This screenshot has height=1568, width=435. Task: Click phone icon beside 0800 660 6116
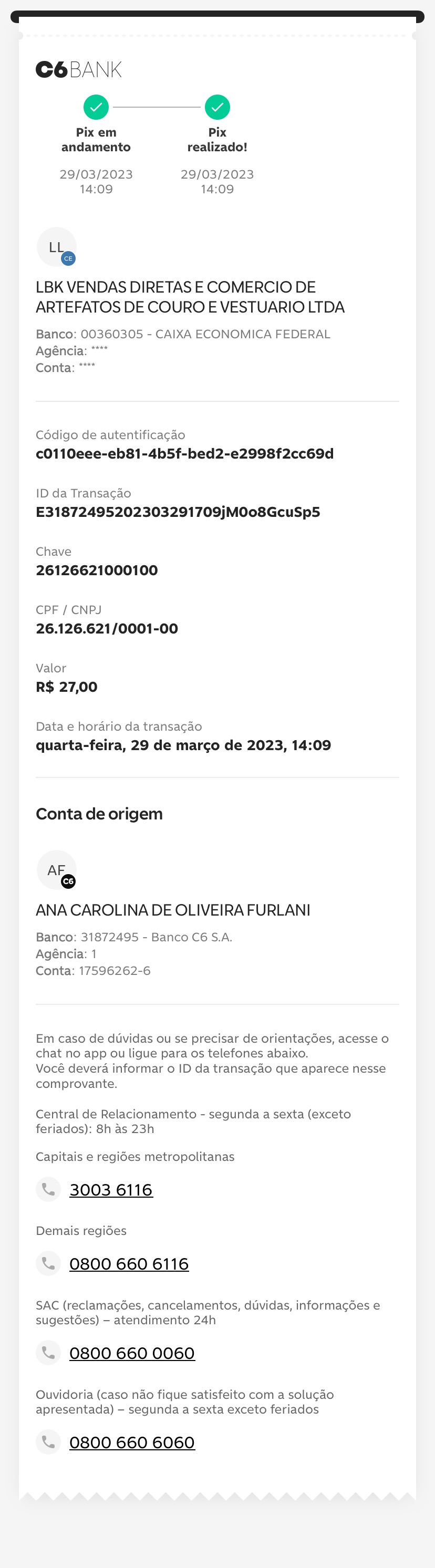click(x=49, y=1264)
